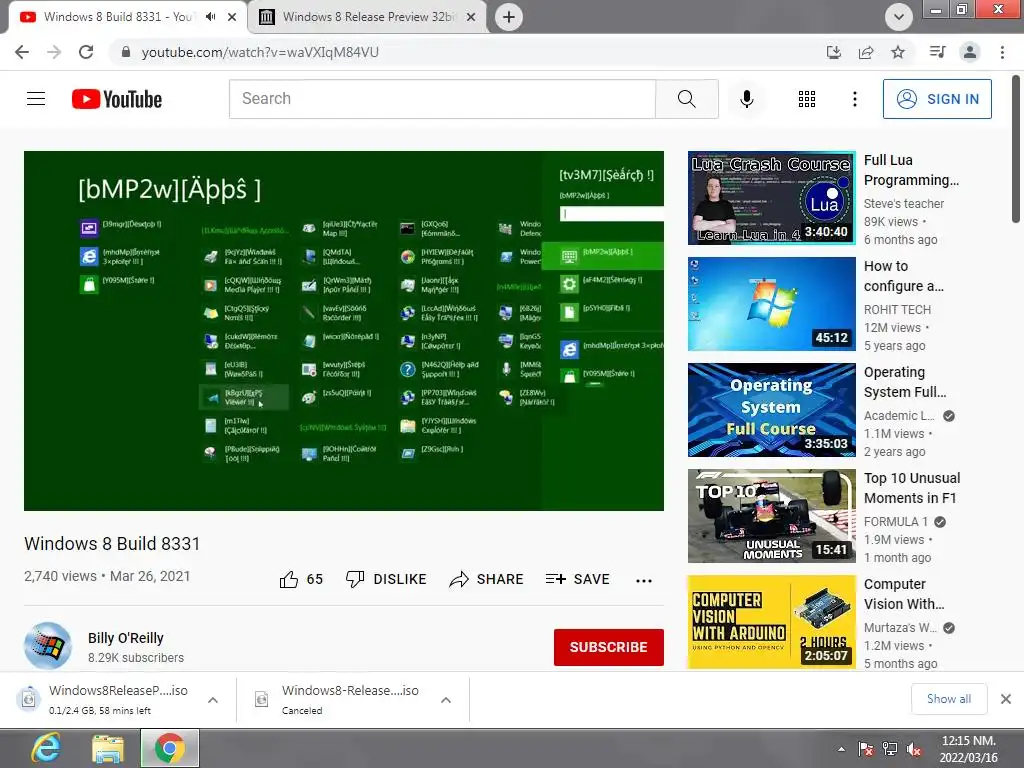Image resolution: width=1024 pixels, height=768 pixels.
Task: Click the taskbar clock 12:15
Action: [x=968, y=749]
